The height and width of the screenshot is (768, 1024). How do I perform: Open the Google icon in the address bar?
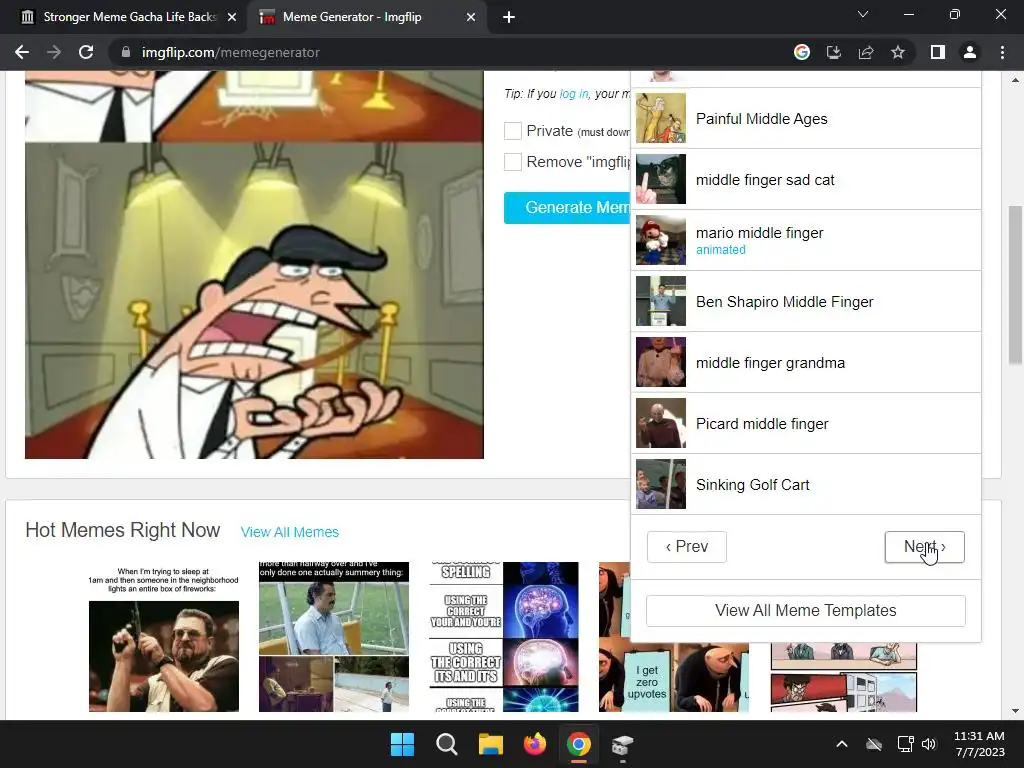tap(802, 52)
